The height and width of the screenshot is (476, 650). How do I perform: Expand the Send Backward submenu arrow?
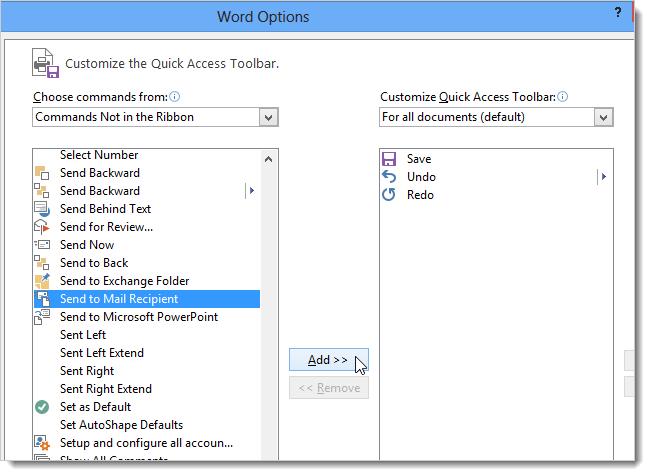(251, 190)
